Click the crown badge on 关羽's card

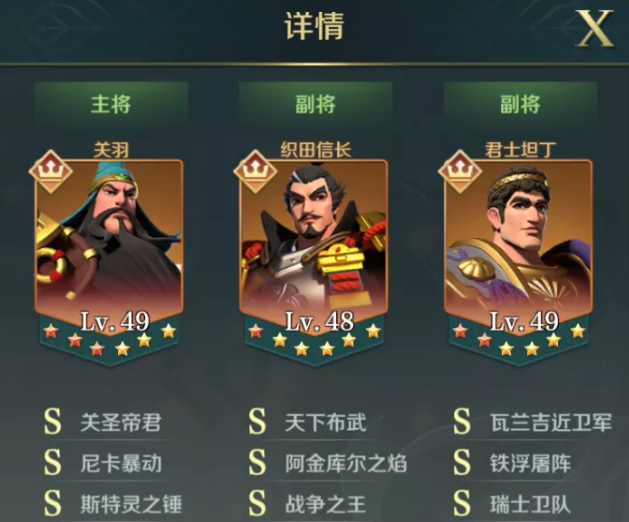tap(51, 172)
